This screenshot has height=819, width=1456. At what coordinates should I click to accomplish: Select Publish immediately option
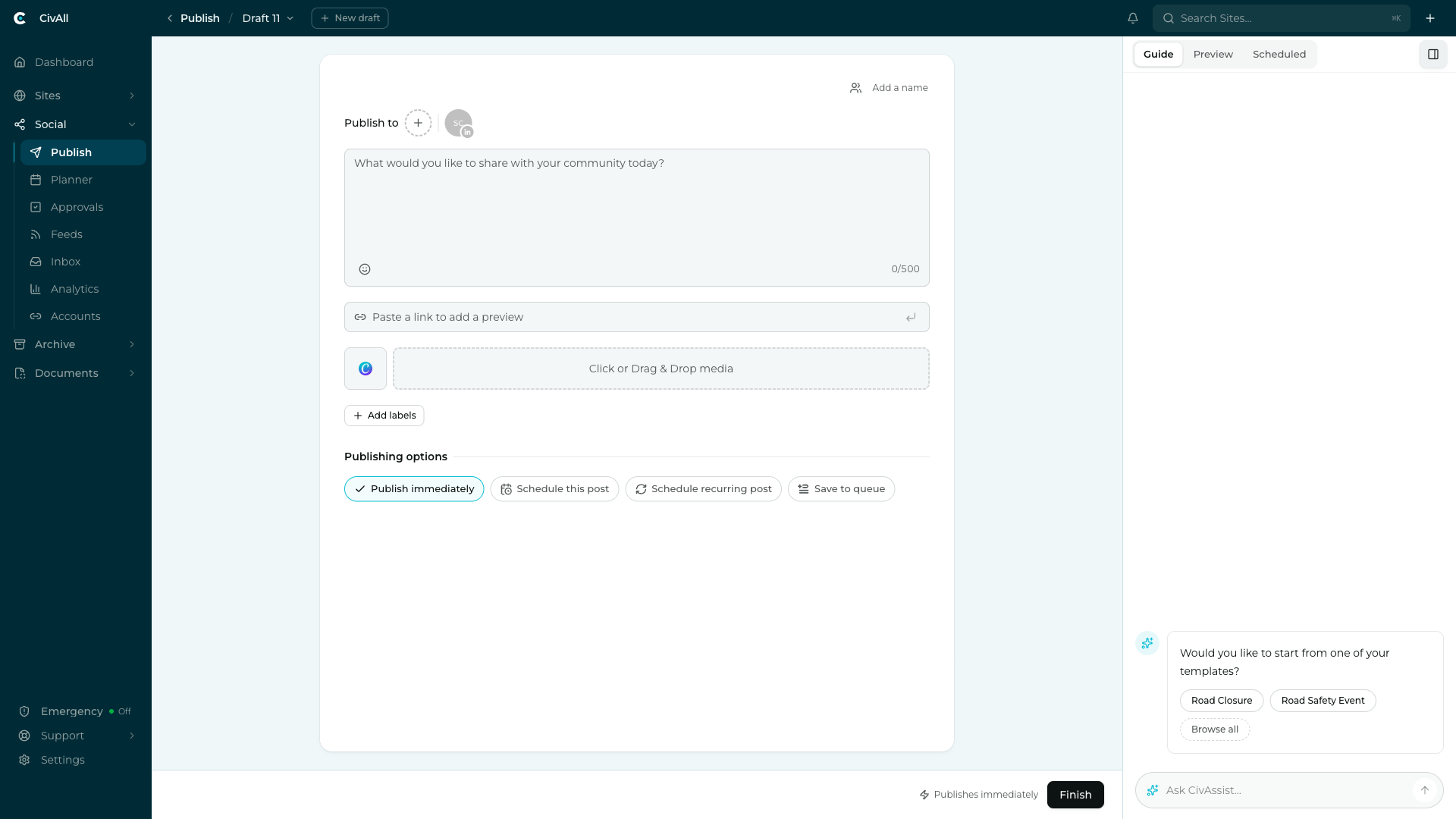coord(414,489)
